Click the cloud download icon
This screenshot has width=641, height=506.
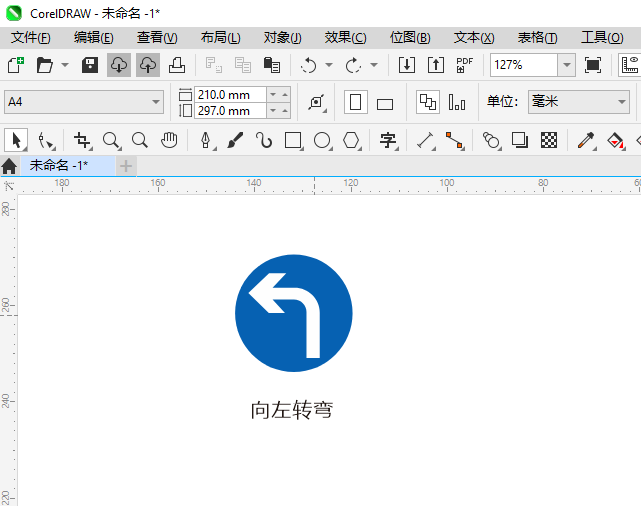tap(119, 65)
